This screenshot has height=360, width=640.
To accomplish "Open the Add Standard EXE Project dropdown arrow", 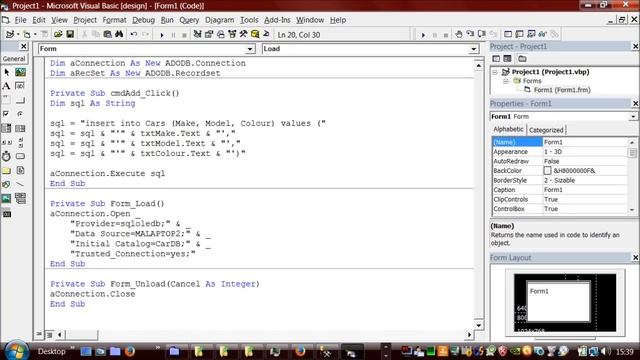I will coord(18,35).
